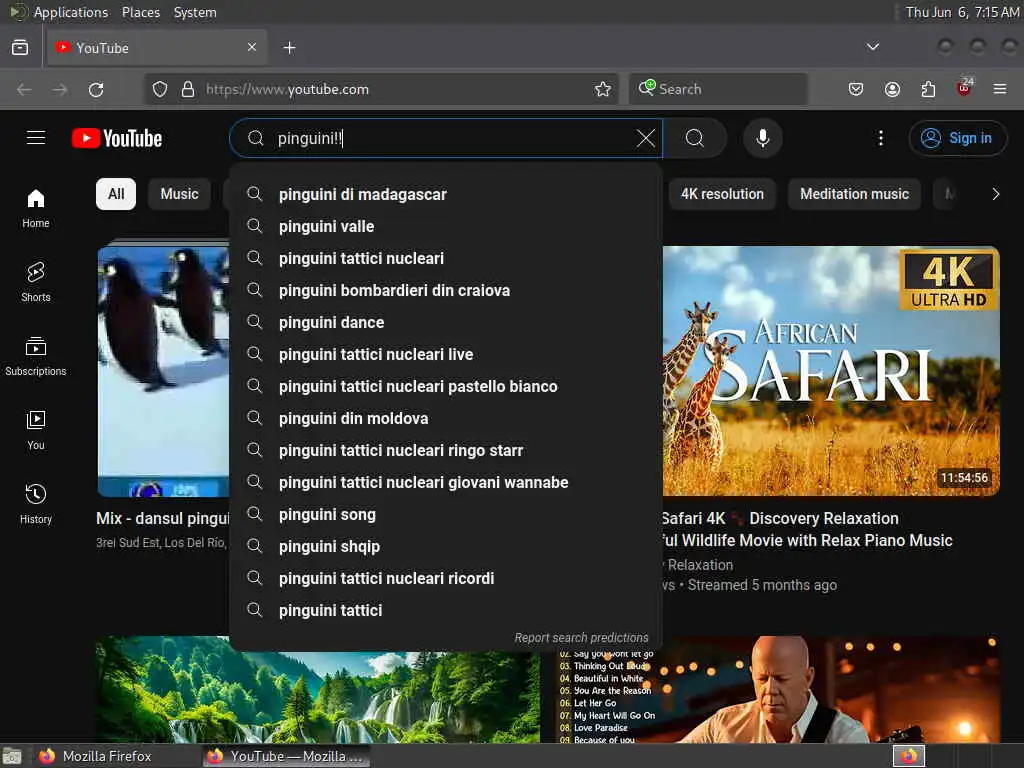The height and width of the screenshot is (768, 1024).
Task: Reload the page in Firefox
Action: coord(96,89)
